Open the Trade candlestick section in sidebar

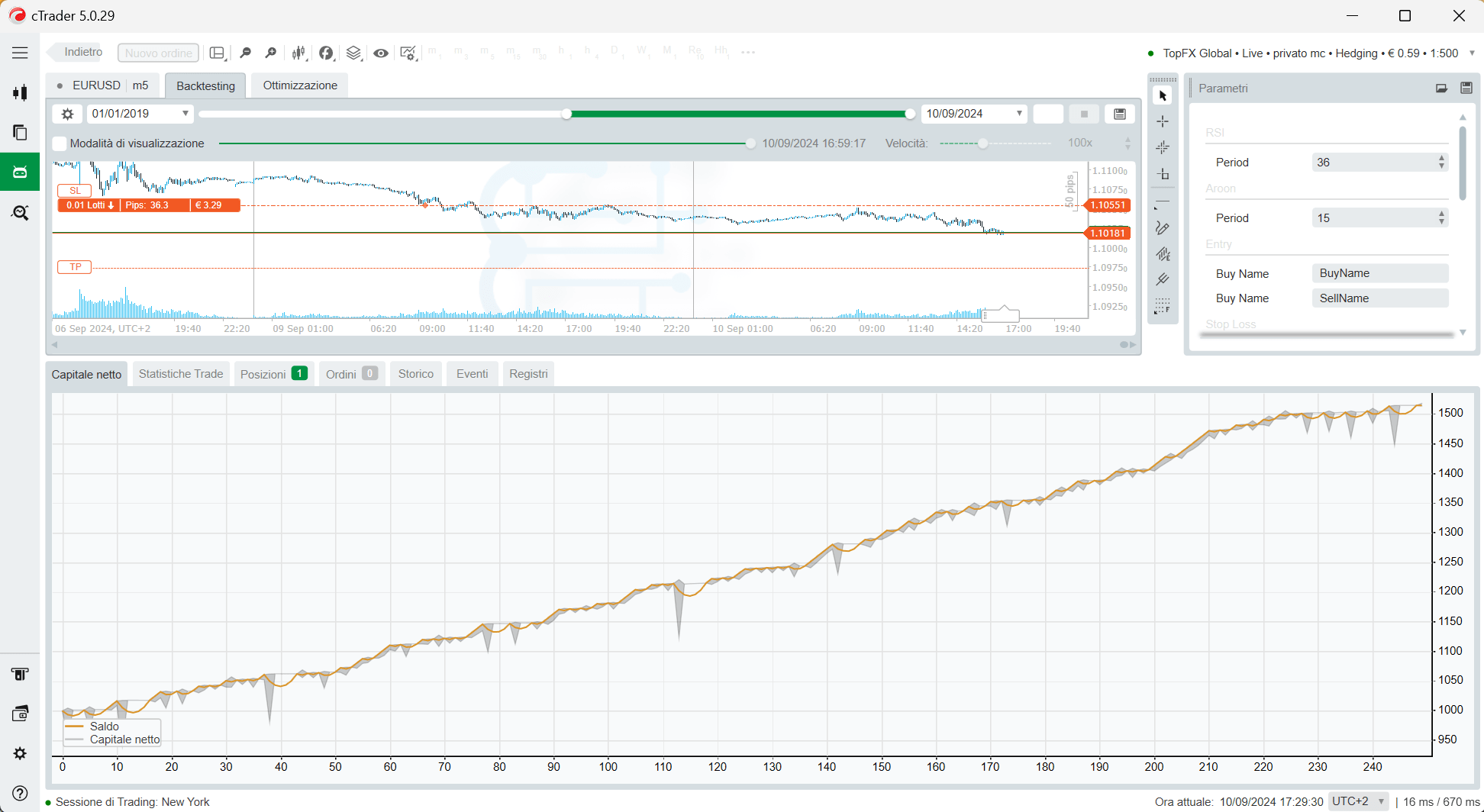20,93
